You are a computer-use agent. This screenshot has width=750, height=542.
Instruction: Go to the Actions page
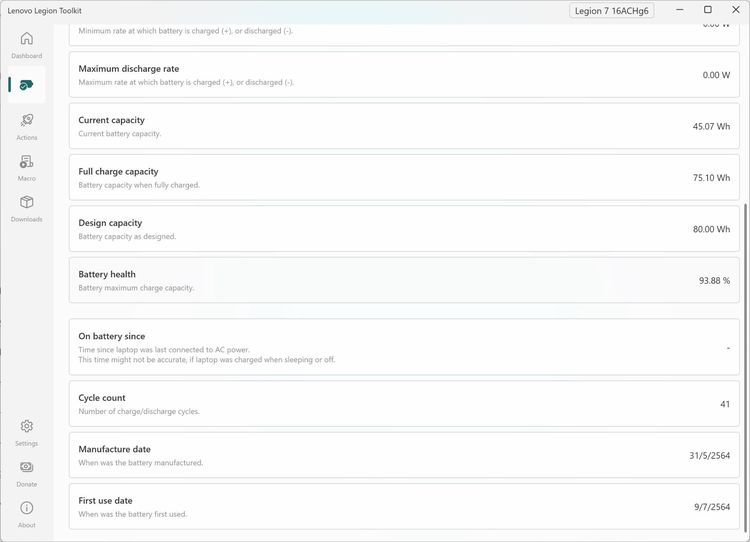point(27,126)
